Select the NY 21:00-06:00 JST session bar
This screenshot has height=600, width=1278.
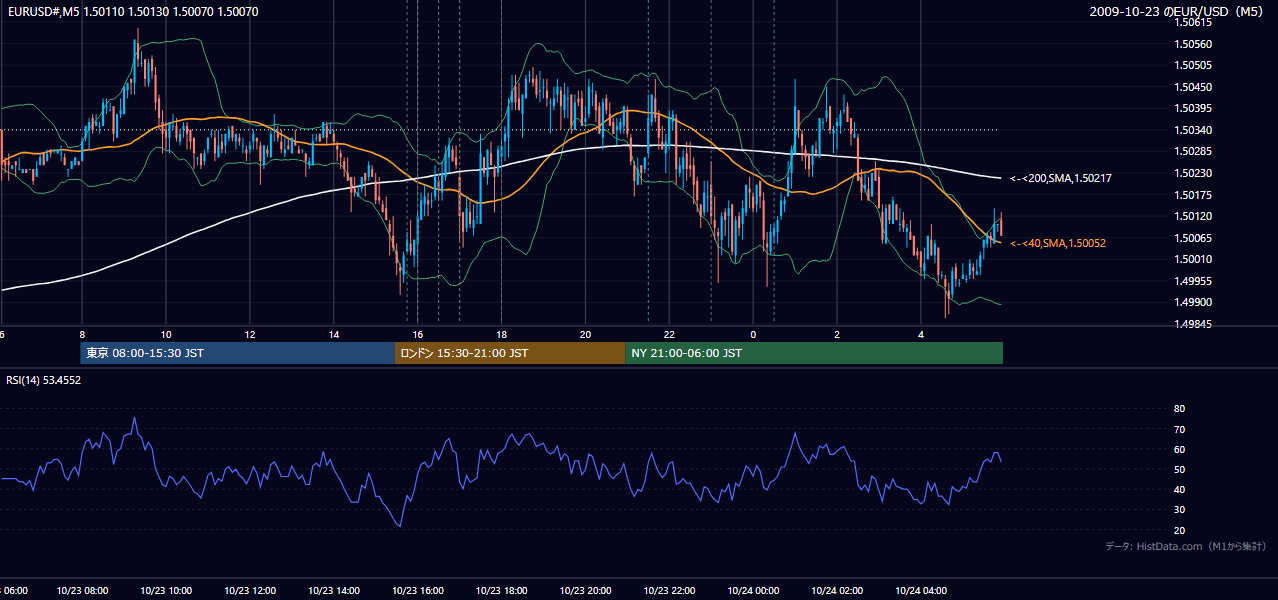(x=814, y=353)
